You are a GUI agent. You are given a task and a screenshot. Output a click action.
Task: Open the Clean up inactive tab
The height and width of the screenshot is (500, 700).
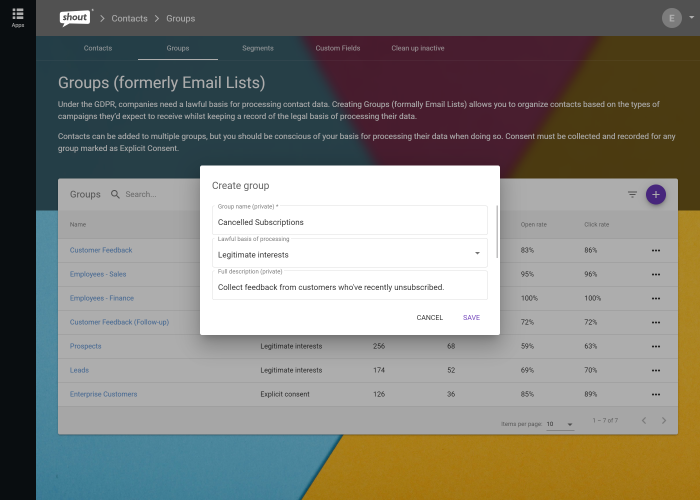pyautogui.click(x=418, y=48)
